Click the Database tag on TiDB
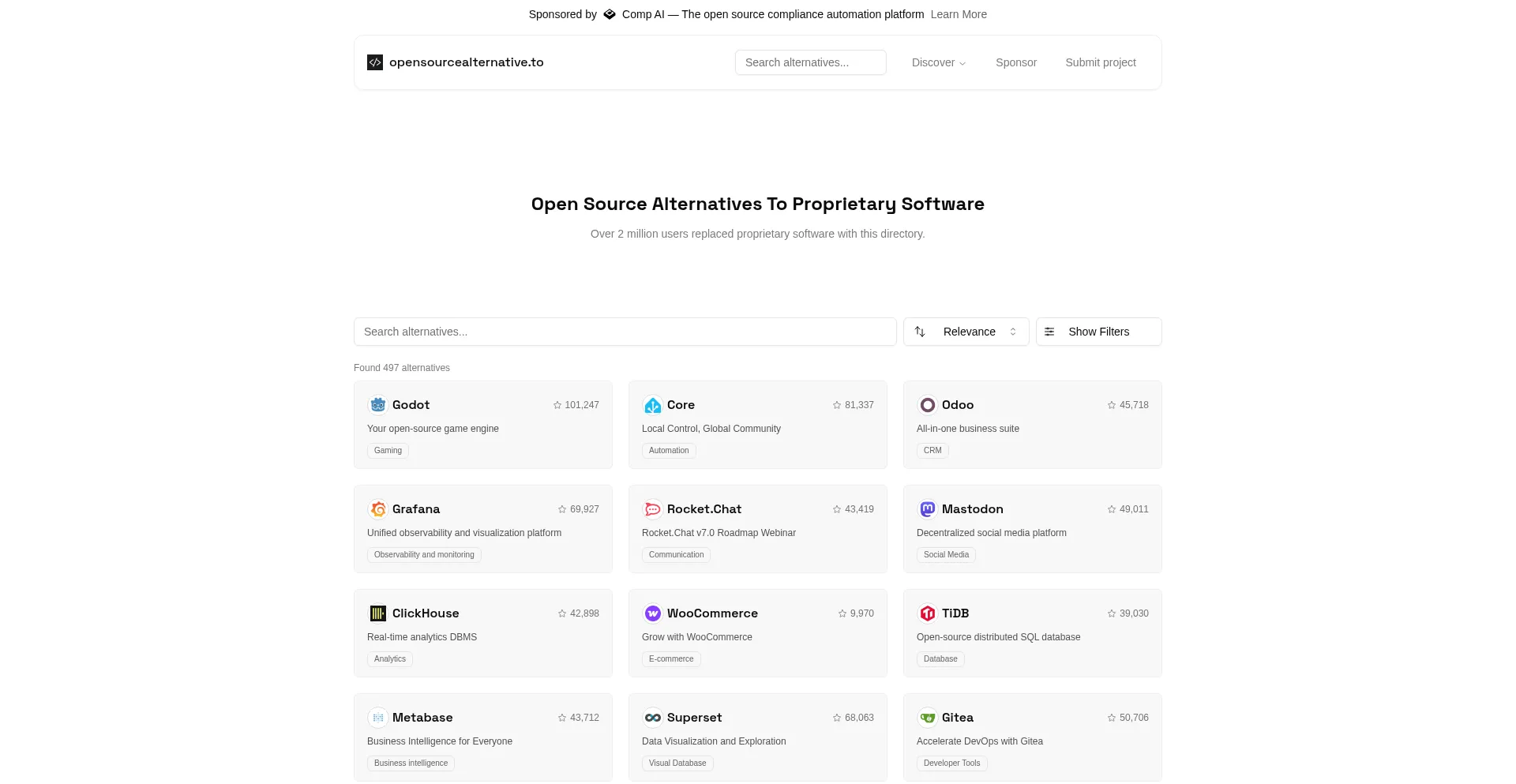The image size is (1516, 784). tap(940, 659)
